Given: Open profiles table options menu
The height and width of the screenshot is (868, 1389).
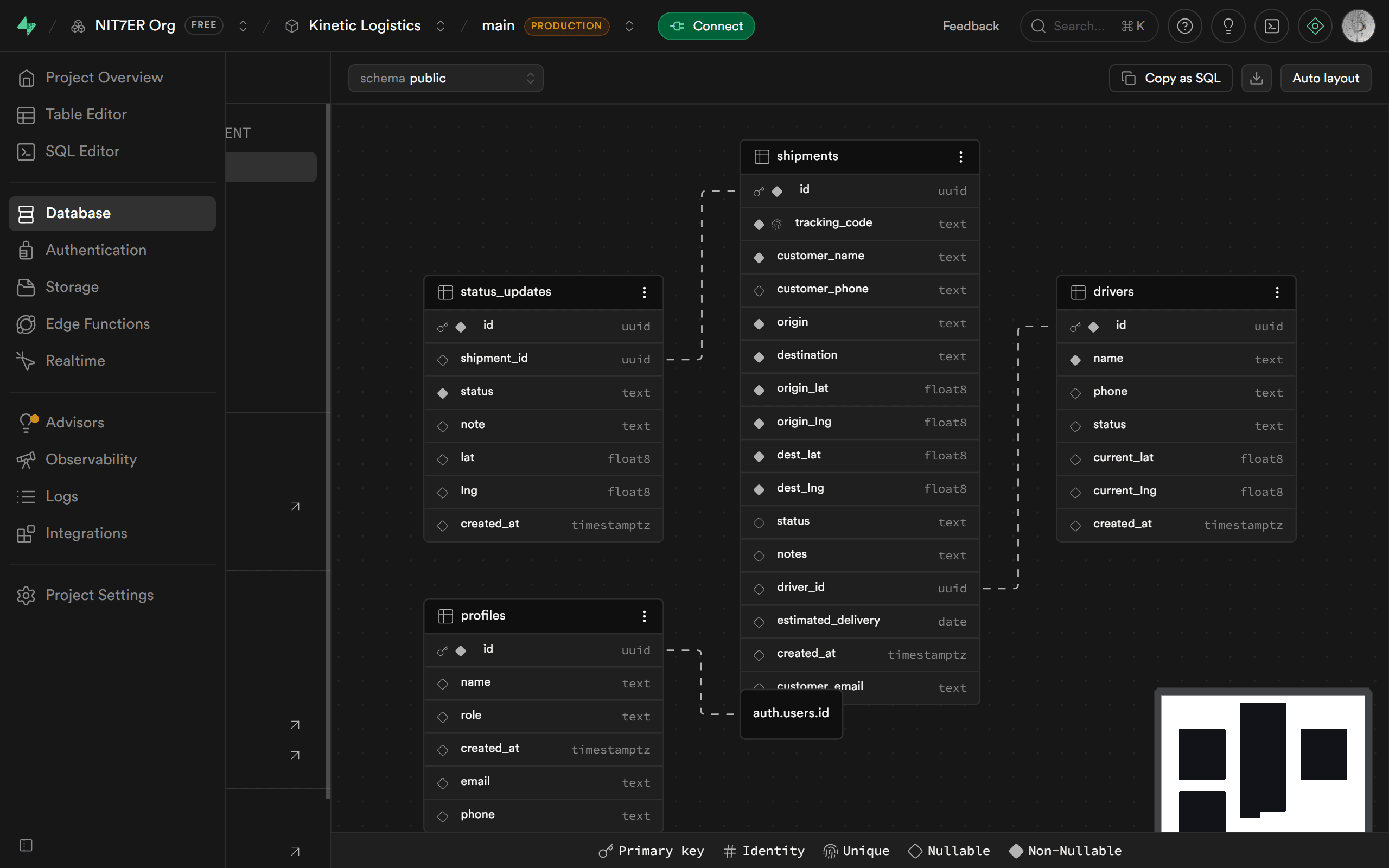Looking at the screenshot, I should [x=645, y=616].
